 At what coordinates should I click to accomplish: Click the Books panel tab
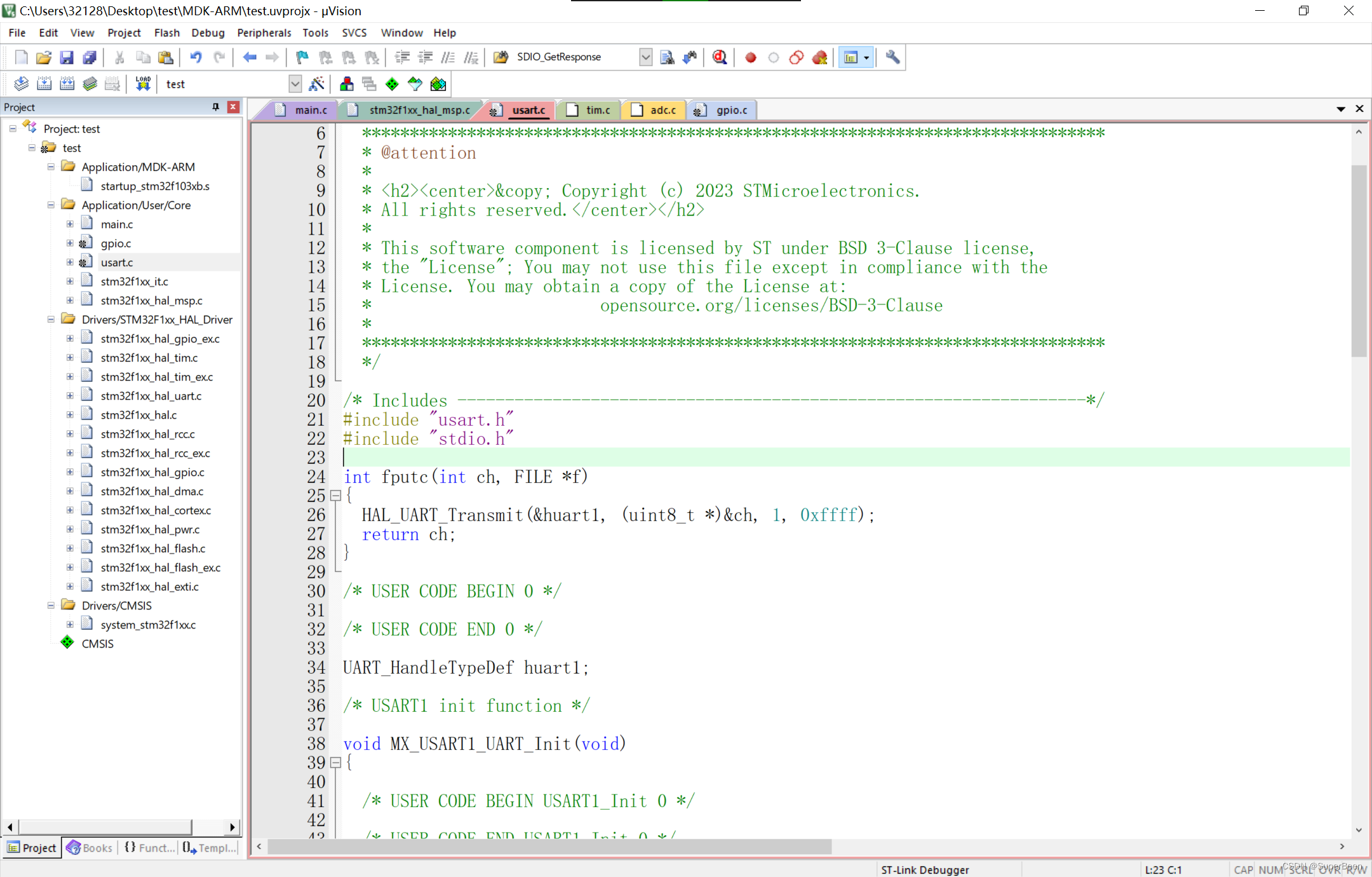95,848
